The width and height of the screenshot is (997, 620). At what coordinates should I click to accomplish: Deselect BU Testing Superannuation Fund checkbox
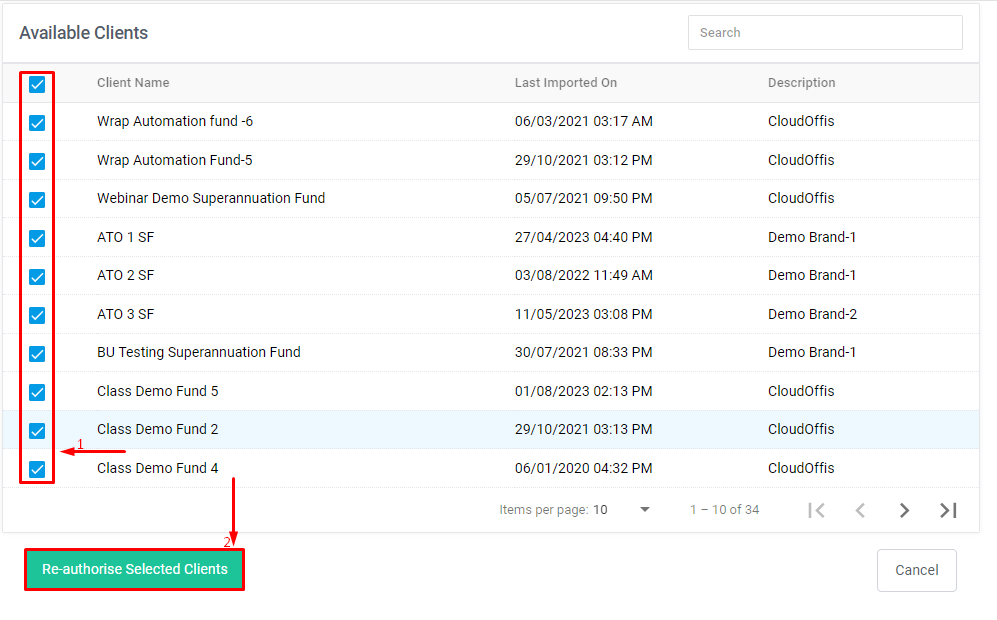[37, 354]
